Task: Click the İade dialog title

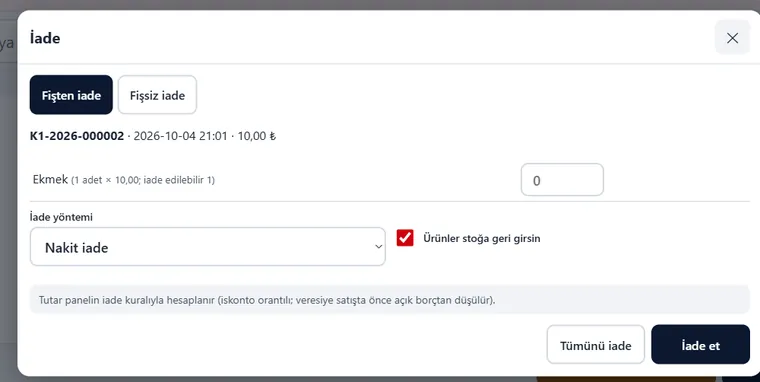Action: pos(45,38)
